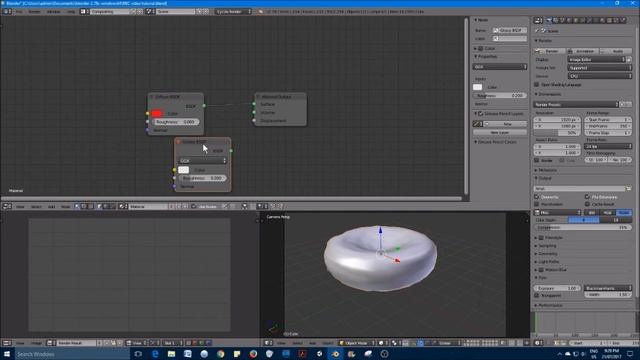Open the screen layout selector in top bar
640x360 pixels.
click(83, 11)
